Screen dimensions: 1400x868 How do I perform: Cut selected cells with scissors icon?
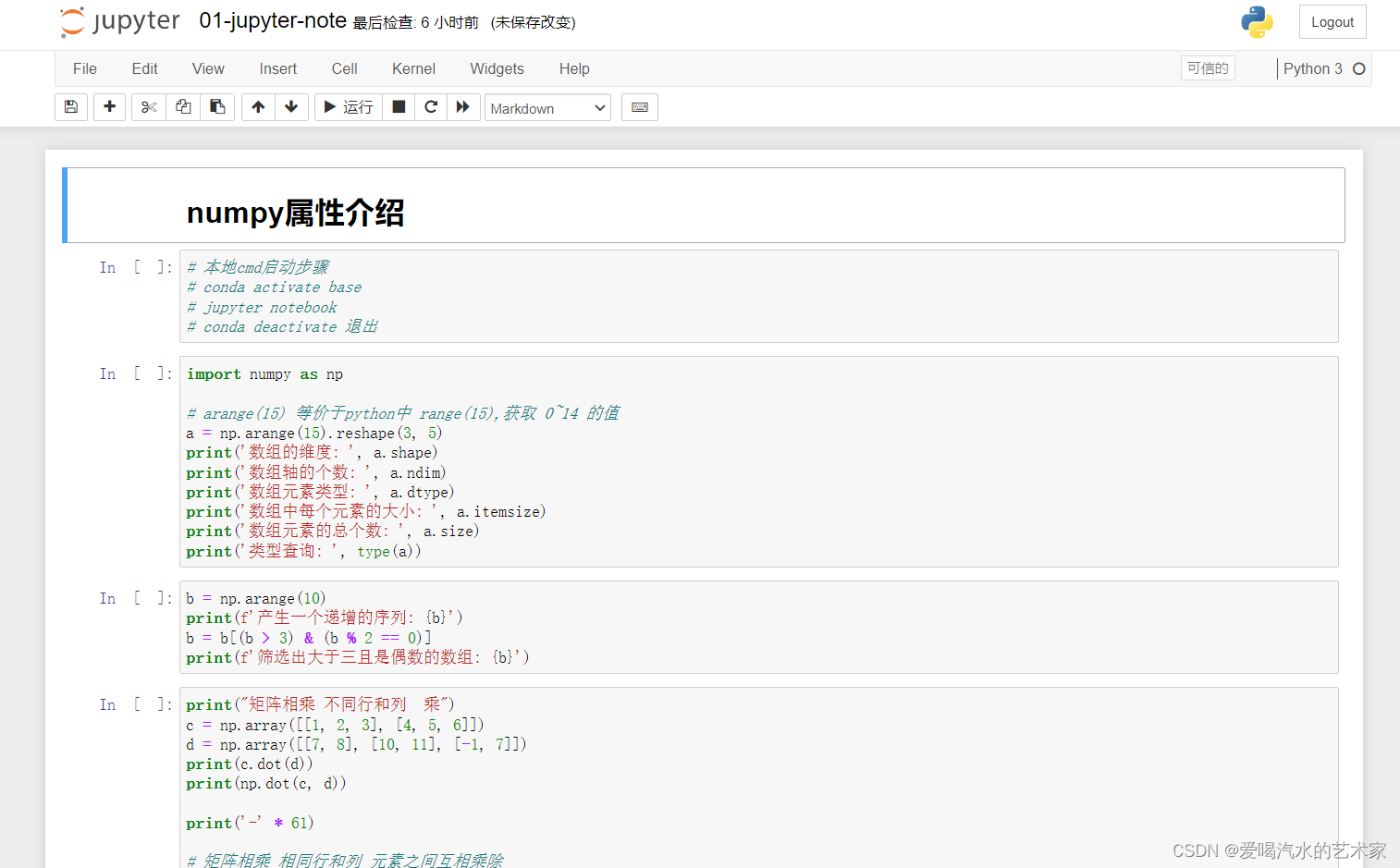[149, 107]
